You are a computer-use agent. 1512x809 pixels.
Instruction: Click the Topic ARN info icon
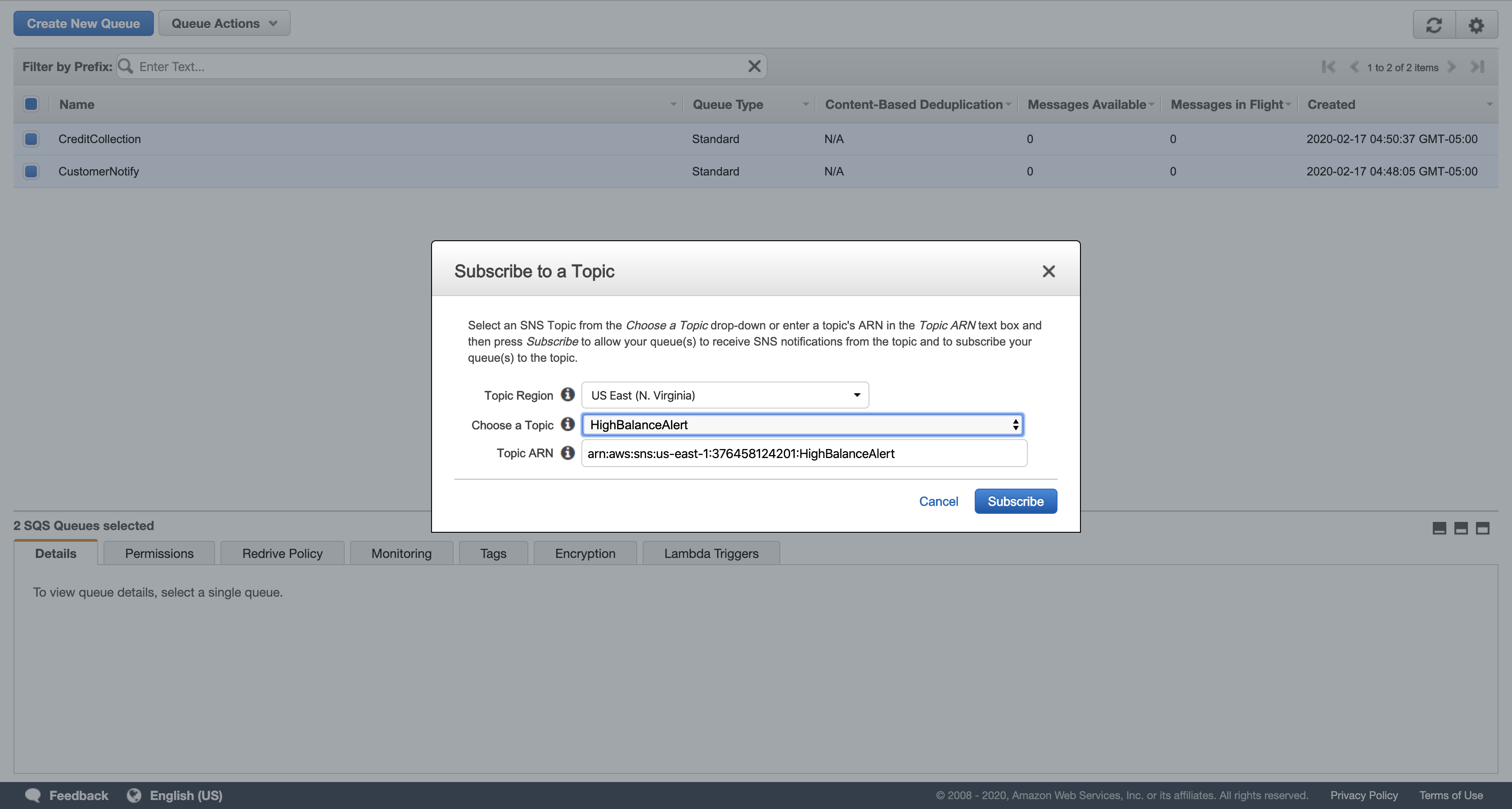(x=567, y=453)
